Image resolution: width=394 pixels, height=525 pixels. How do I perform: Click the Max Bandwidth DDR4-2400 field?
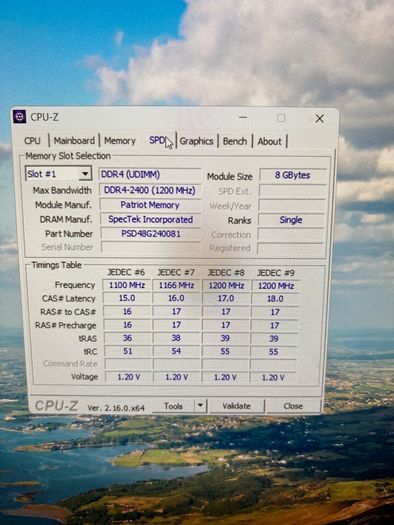(150, 190)
